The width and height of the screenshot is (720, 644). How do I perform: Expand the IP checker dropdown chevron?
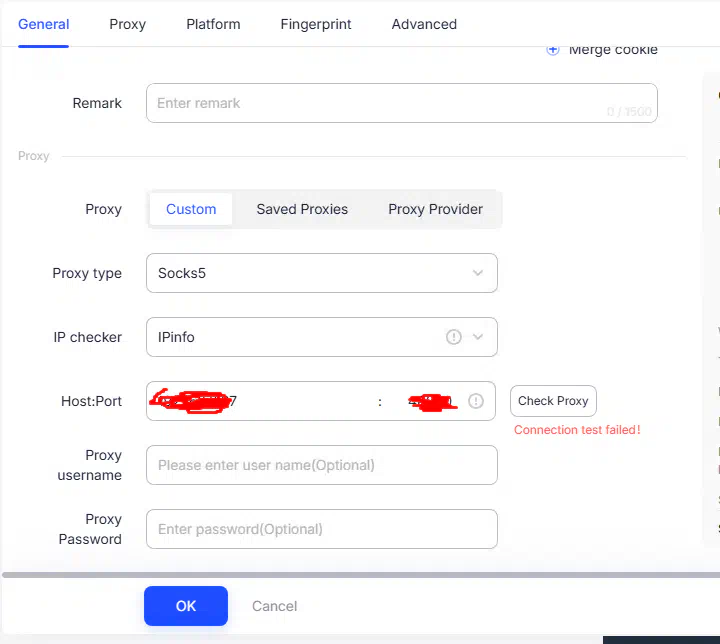[x=478, y=337]
